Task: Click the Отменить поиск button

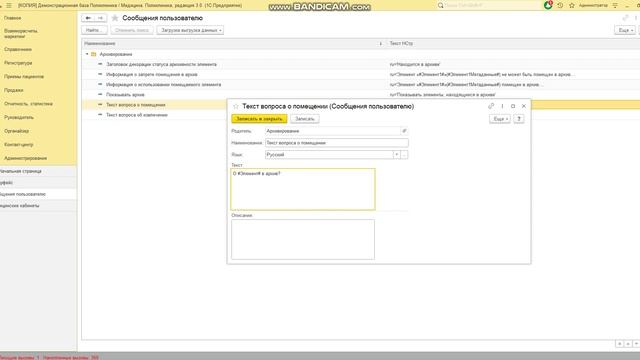Action: (132, 30)
